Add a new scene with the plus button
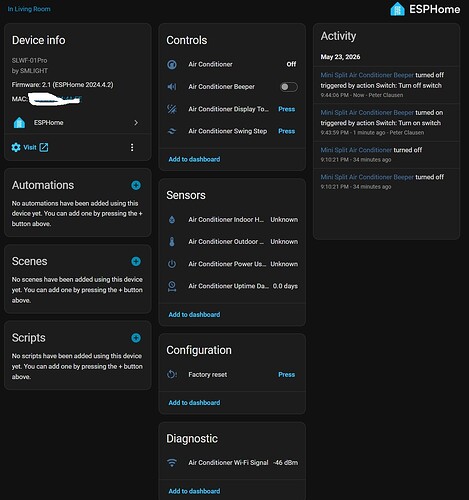This screenshot has height=500, width=469. coord(136,262)
